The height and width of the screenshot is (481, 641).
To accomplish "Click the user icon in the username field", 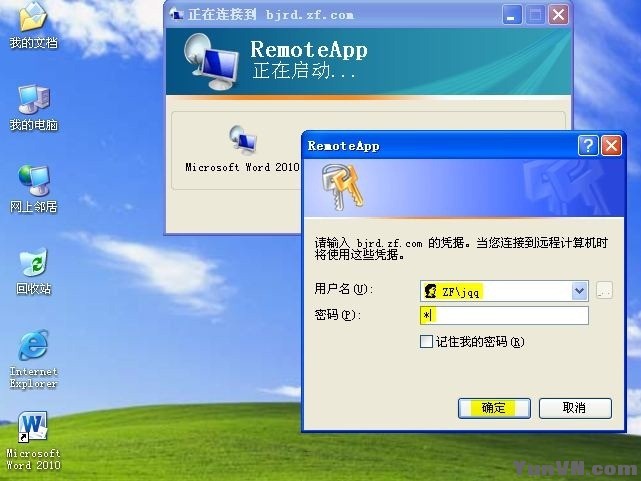I will (430, 291).
